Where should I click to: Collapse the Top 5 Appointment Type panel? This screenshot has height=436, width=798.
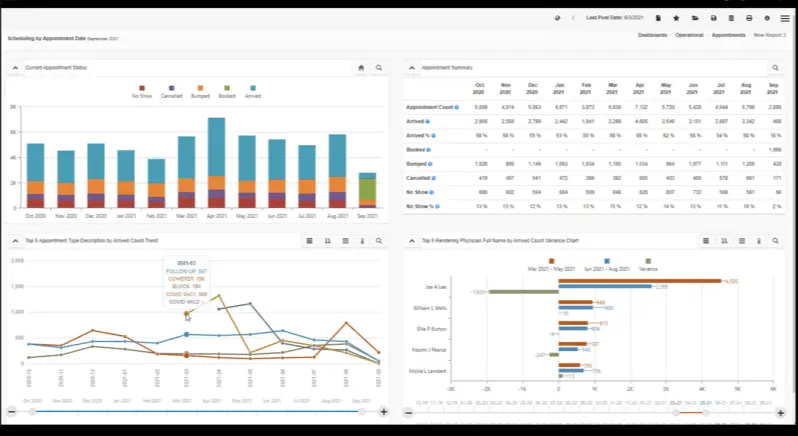click(x=15, y=241)
